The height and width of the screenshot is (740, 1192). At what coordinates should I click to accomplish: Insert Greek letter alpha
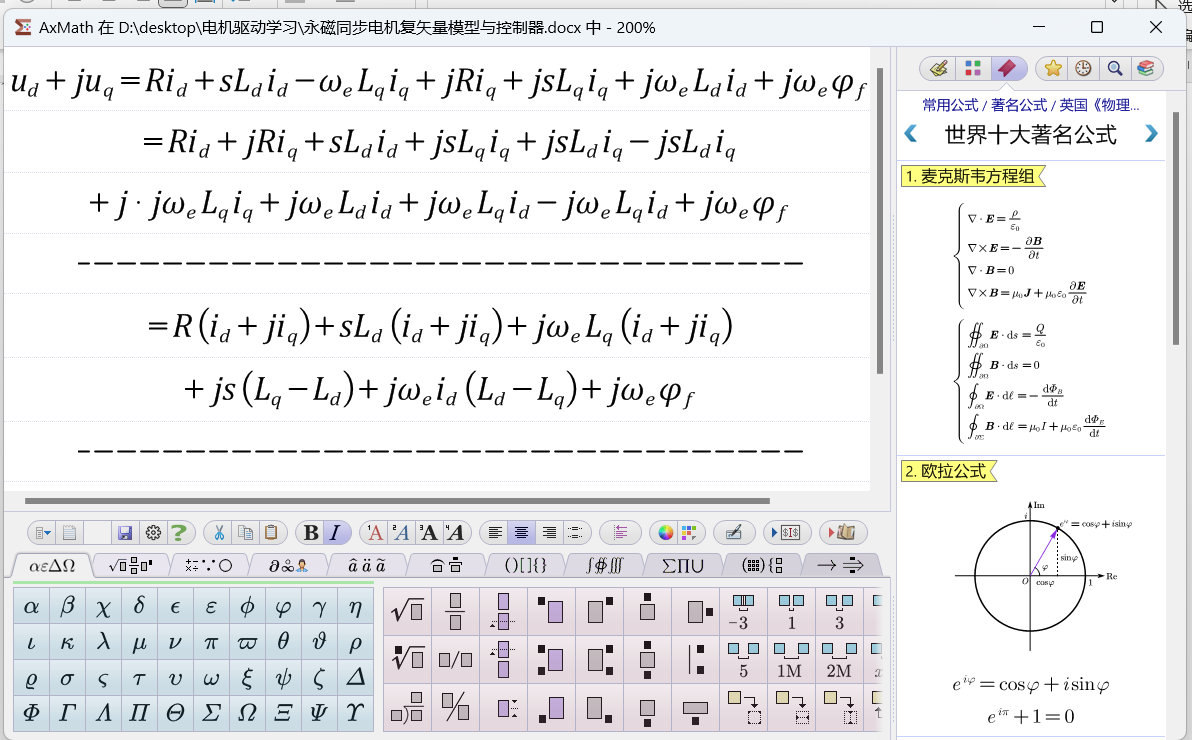pyautogui.click(x=31, y=606)
